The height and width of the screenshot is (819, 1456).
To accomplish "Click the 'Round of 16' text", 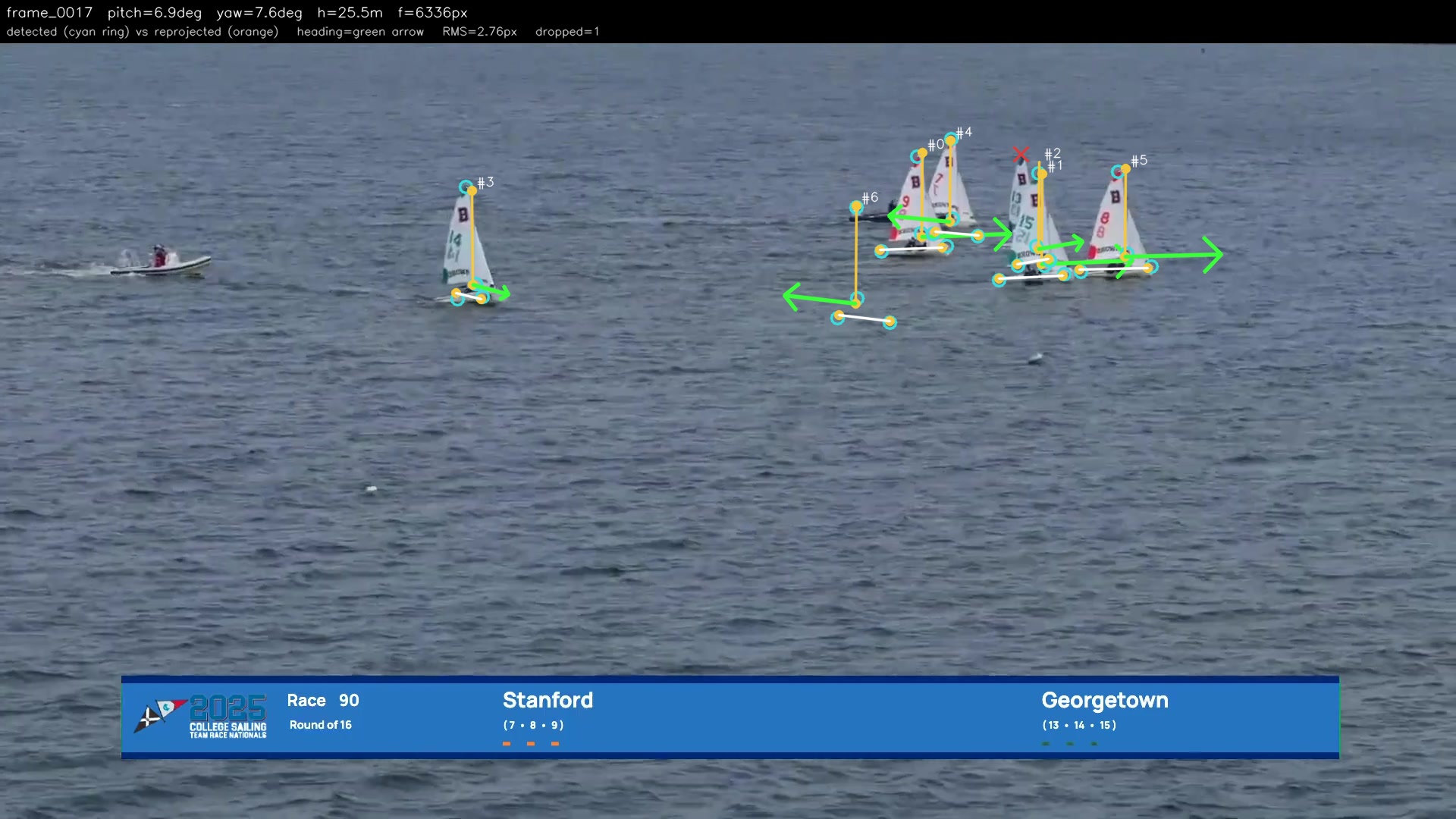I will click(320, 725).
